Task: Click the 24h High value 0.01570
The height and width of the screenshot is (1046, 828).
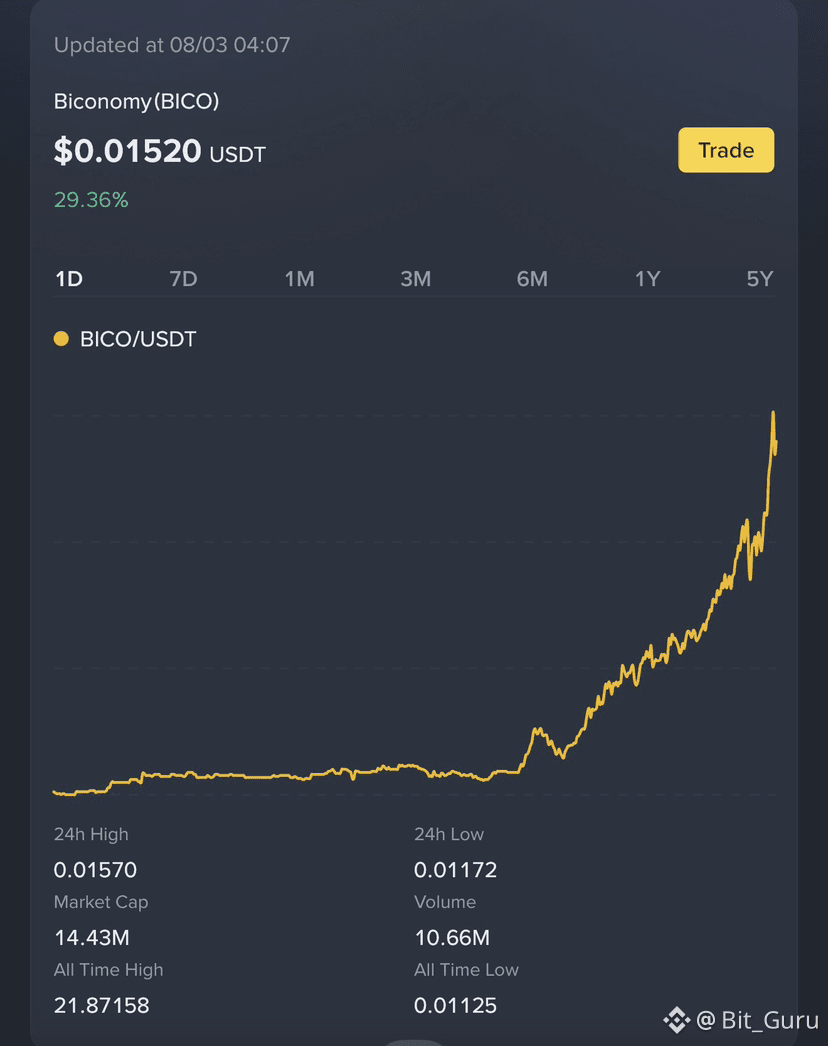Action: click(95, 870)
